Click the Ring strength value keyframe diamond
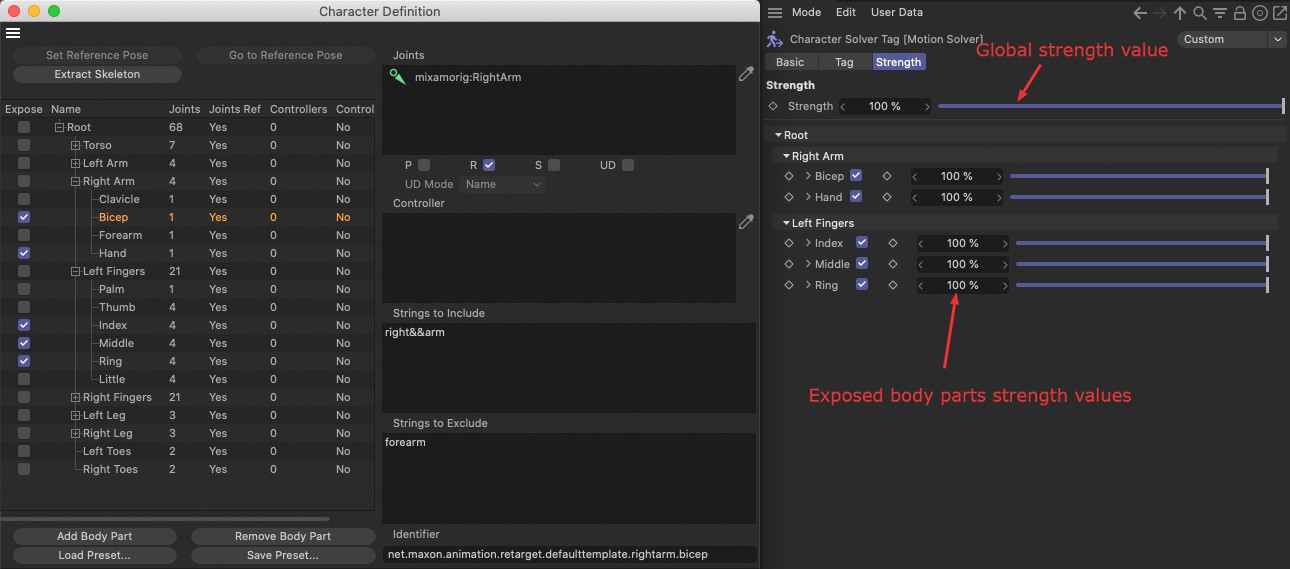 (x=893, y=285)
